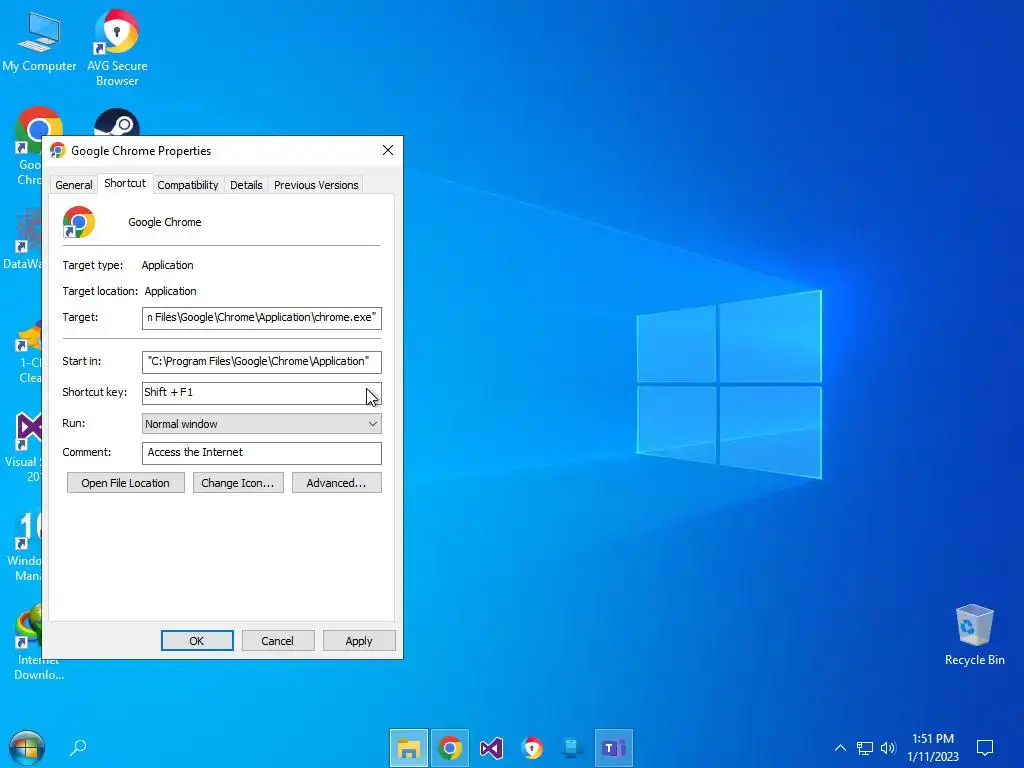
Task: Click the Target type value Application
Action: pos(167,265)
